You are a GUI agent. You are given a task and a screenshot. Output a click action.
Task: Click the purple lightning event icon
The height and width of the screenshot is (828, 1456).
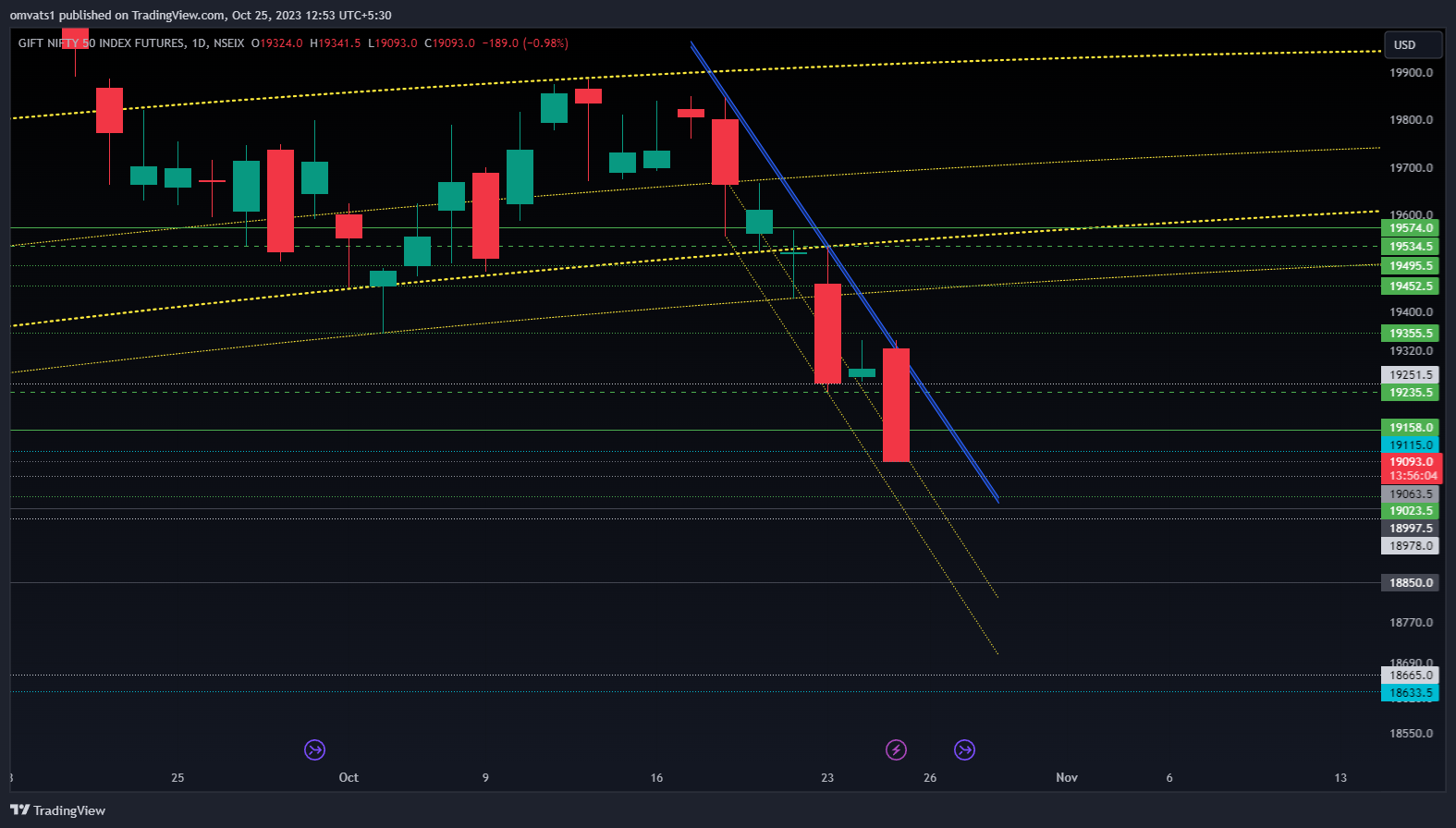[896, 749]
